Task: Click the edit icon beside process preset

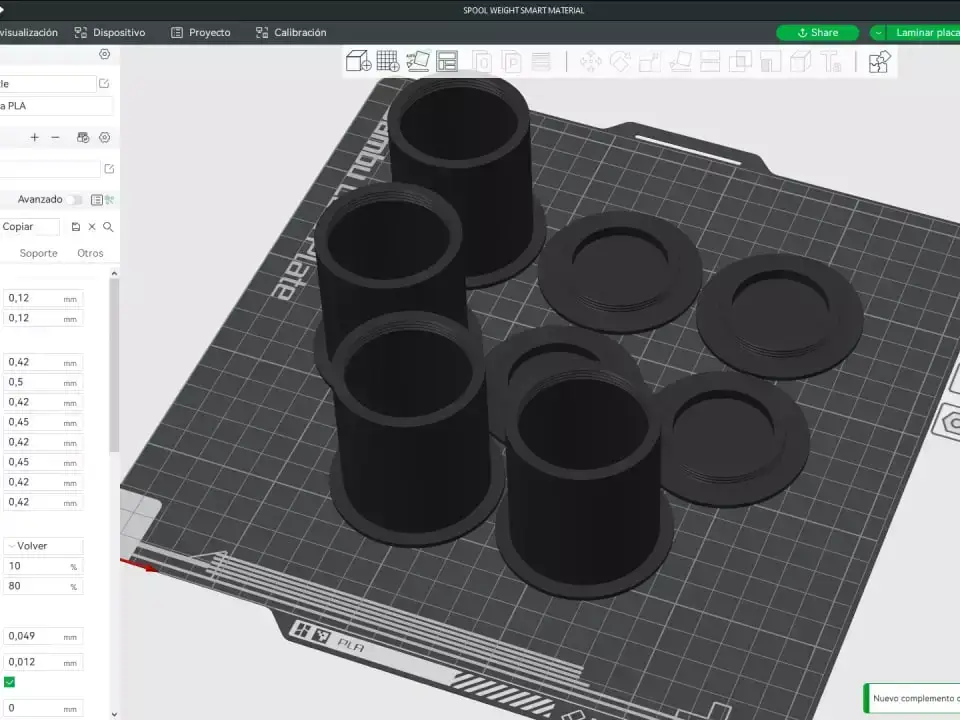Action: pyautogui.click(x=109, y=168)
